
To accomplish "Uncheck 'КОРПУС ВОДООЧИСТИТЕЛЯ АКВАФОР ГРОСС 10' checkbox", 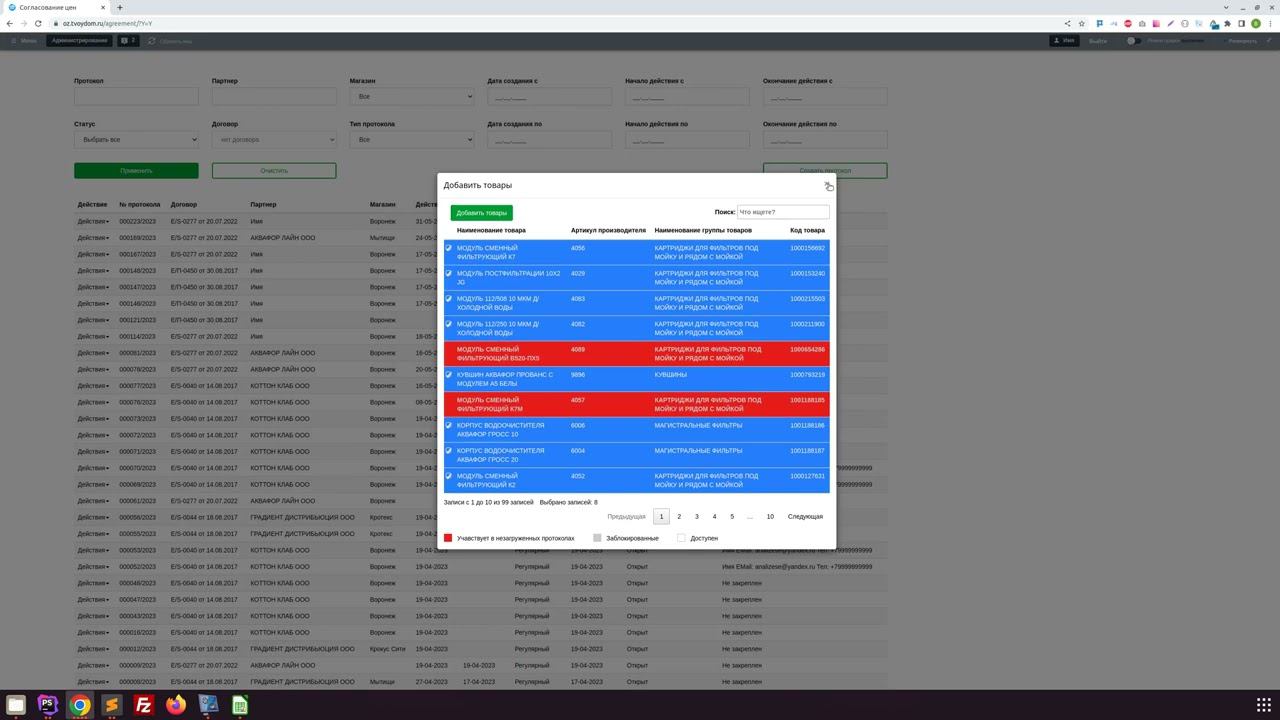I will [448, 426].
